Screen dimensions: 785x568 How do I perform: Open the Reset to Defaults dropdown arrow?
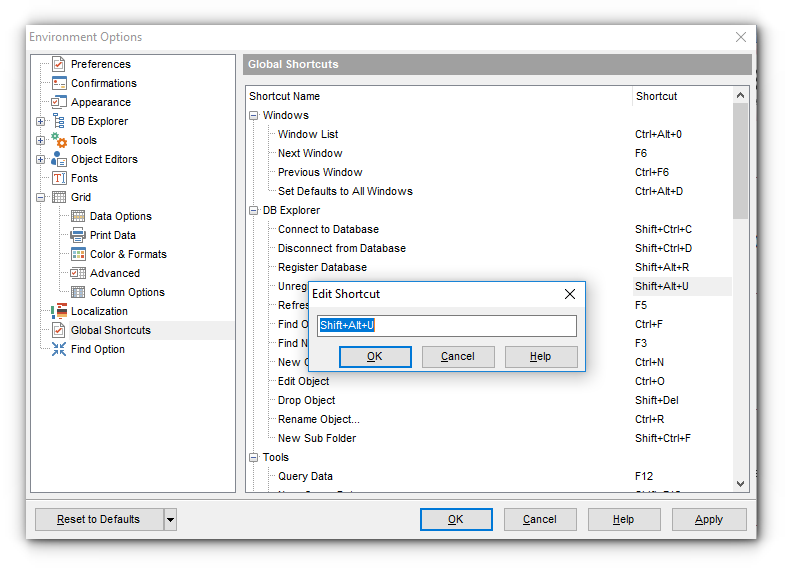coord(170,519)
